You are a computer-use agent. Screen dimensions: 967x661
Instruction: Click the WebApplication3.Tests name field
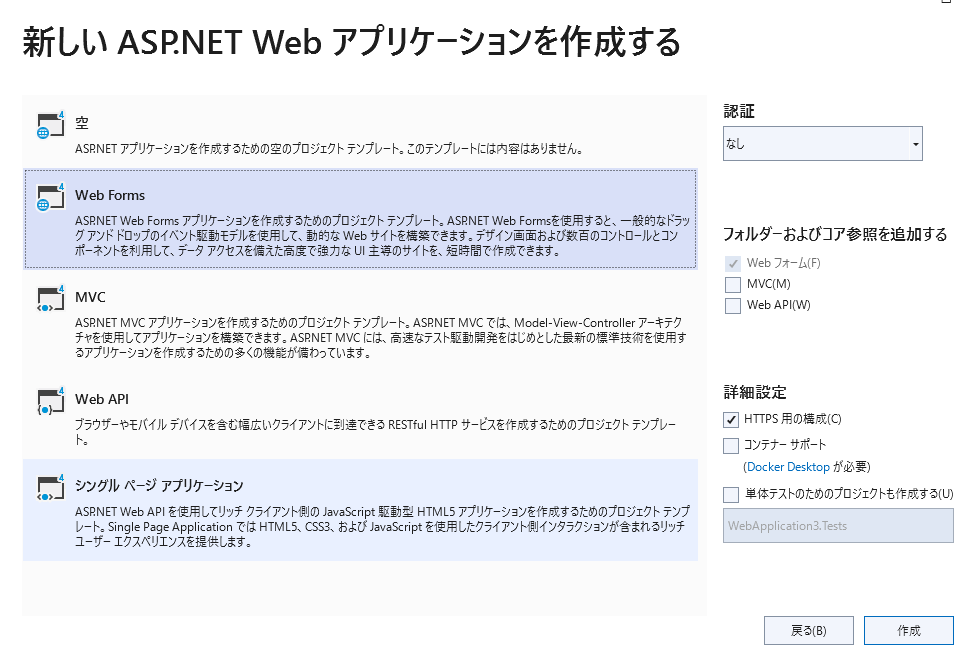click(x=838, y=526)
